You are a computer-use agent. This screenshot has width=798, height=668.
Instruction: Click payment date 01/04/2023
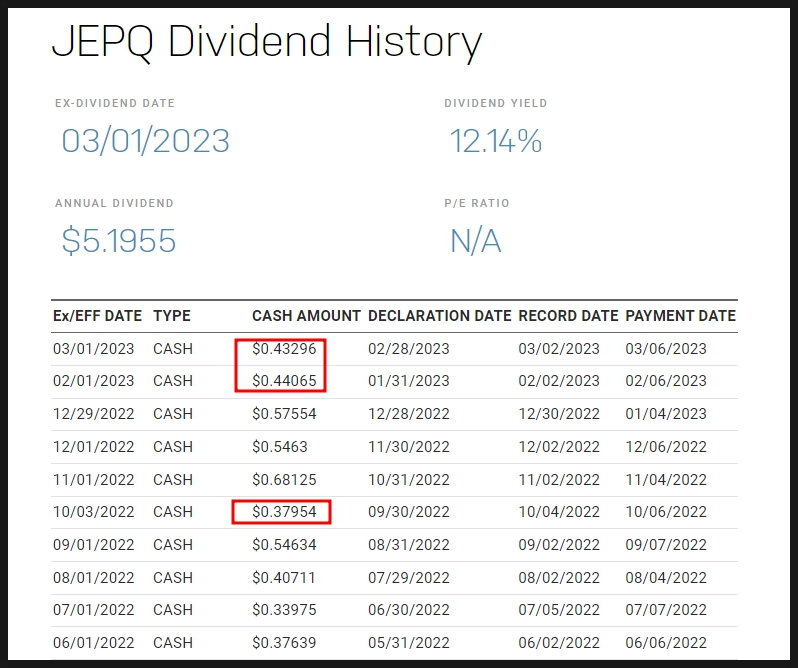coord(666,414)
